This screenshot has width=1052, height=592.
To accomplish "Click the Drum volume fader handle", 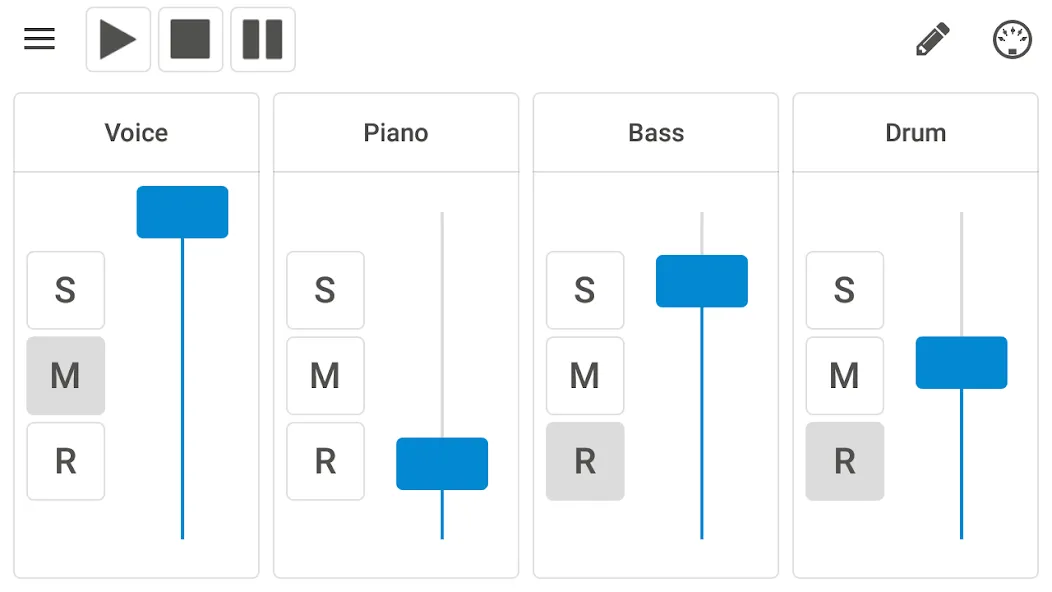I will pos(961,362).
